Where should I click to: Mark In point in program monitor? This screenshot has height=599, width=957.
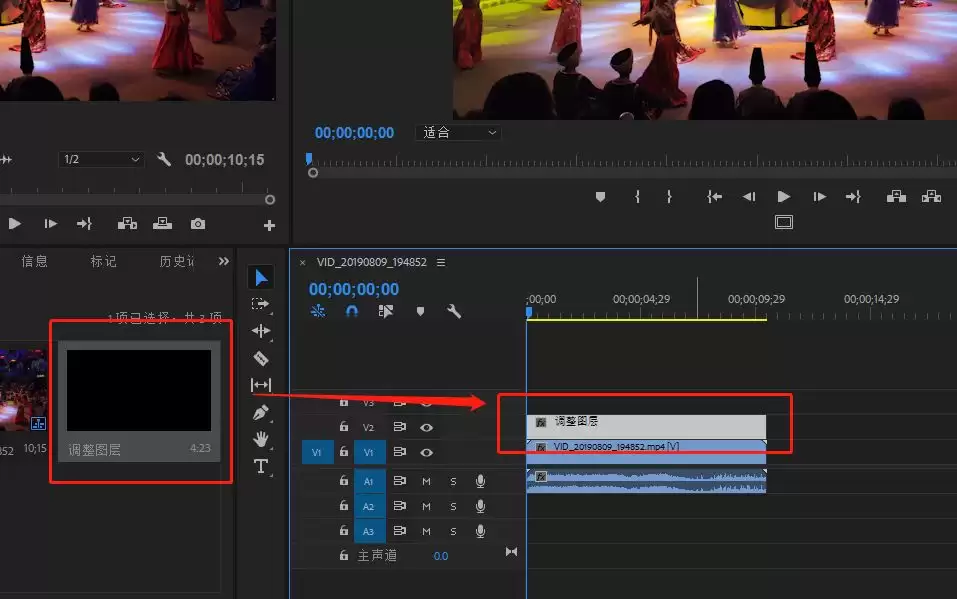tap(637, 197)
